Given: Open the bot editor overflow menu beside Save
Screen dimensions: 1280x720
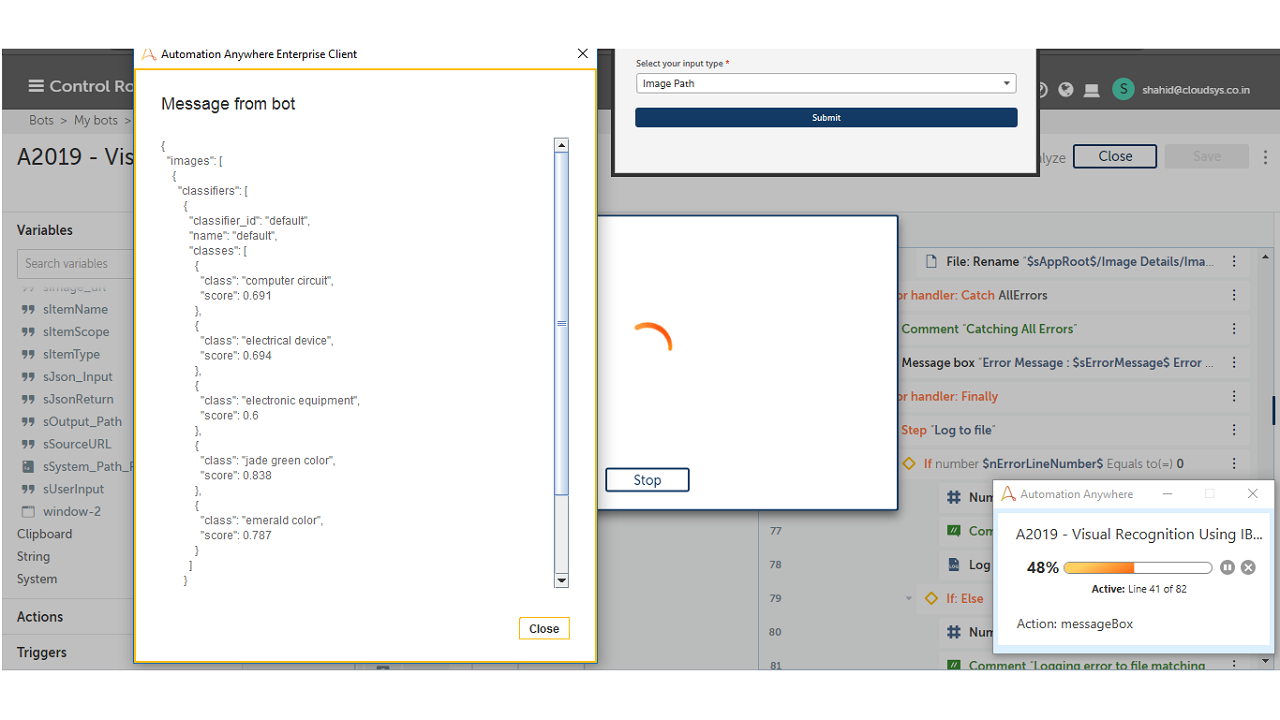Looking at the screenshot, I should [x=1265, y=157].
